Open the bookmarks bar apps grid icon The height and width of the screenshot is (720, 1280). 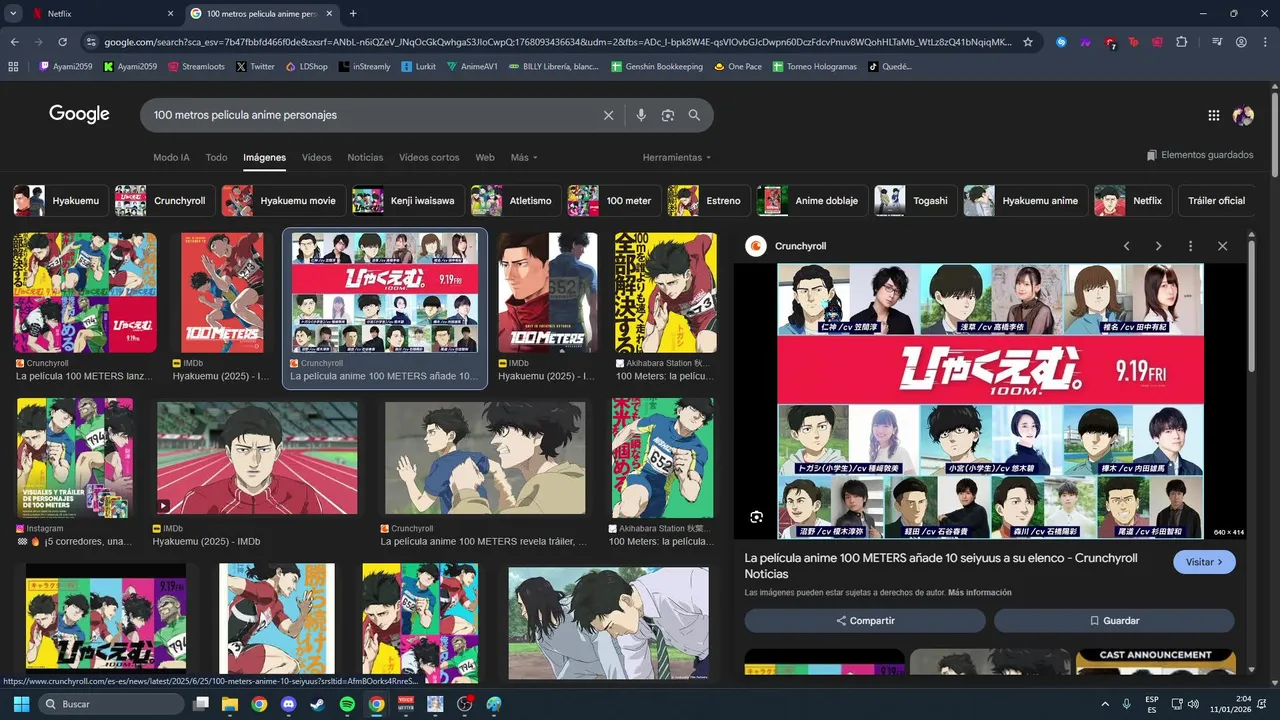click(x=13, y=66)
